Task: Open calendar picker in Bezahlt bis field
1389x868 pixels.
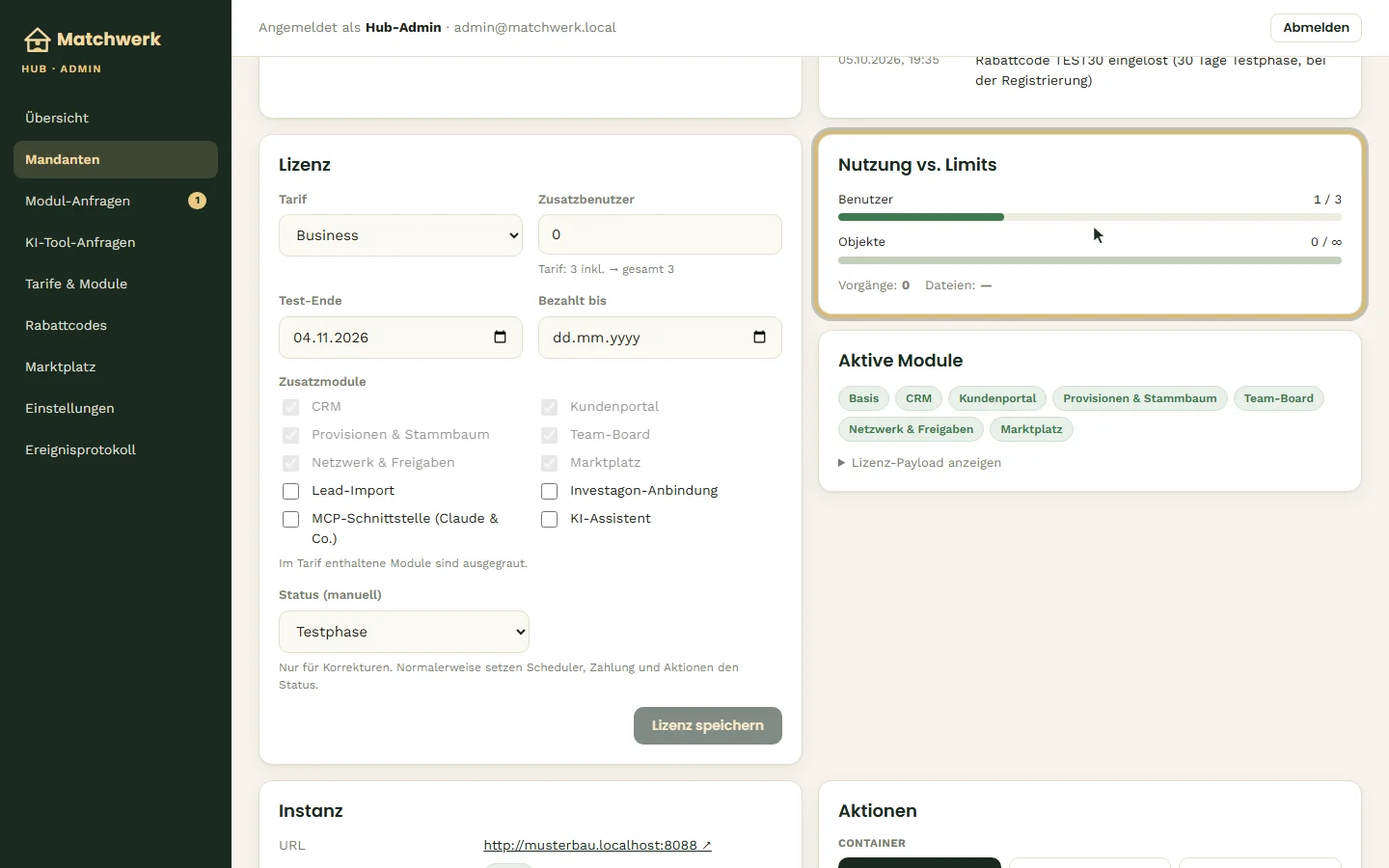Action: pos(759,337)
